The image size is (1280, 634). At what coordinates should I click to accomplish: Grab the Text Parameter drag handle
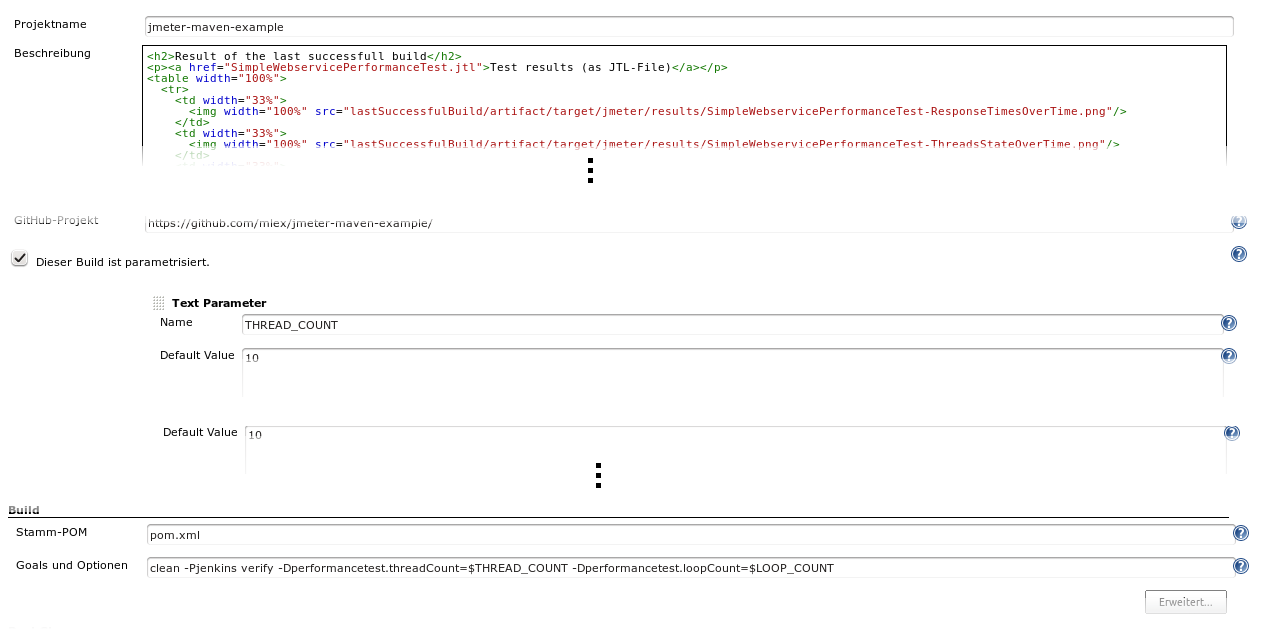click(x=158, y=303)
